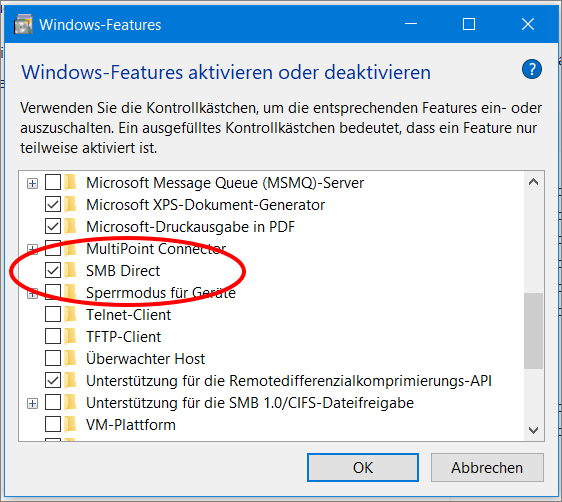
Task: Select Microsoft XPS-Dokument-Generator label
Action: 206,205
